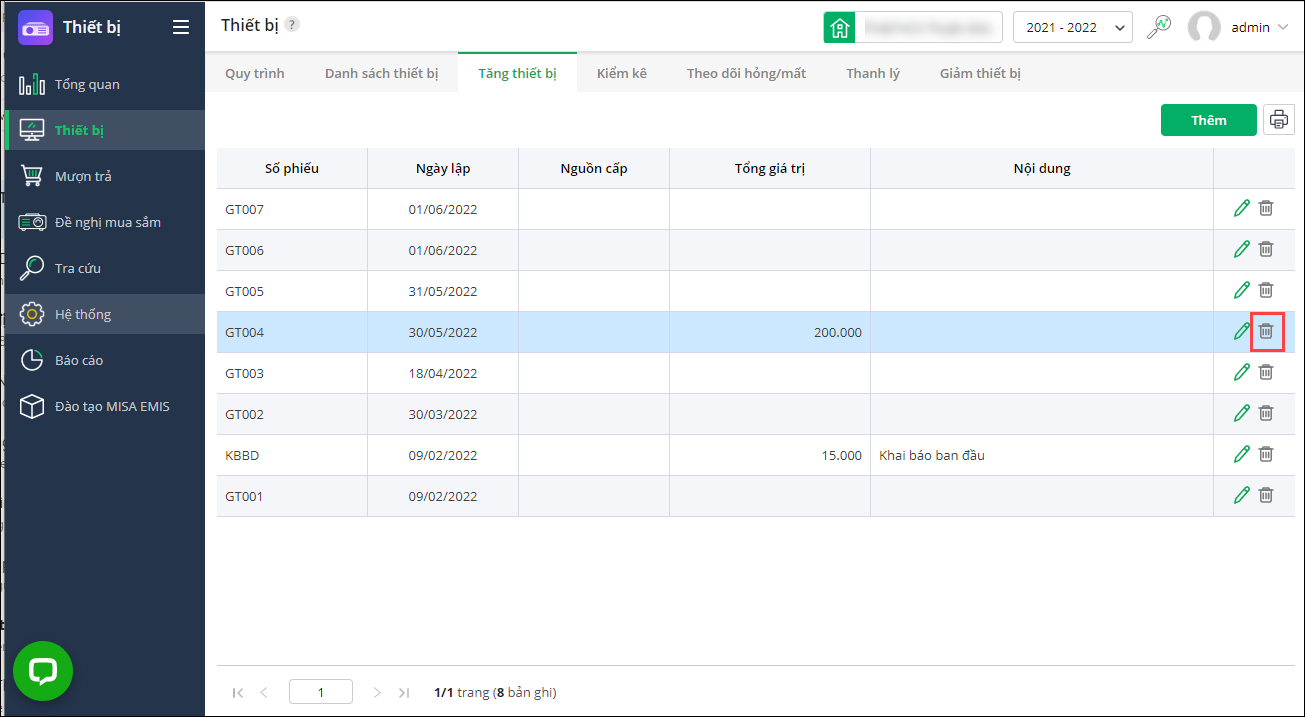This screenshot has width=1305, height=717.
Task: Click the Khai báo ban đầu cell
Action: (x=1042, y=455)
